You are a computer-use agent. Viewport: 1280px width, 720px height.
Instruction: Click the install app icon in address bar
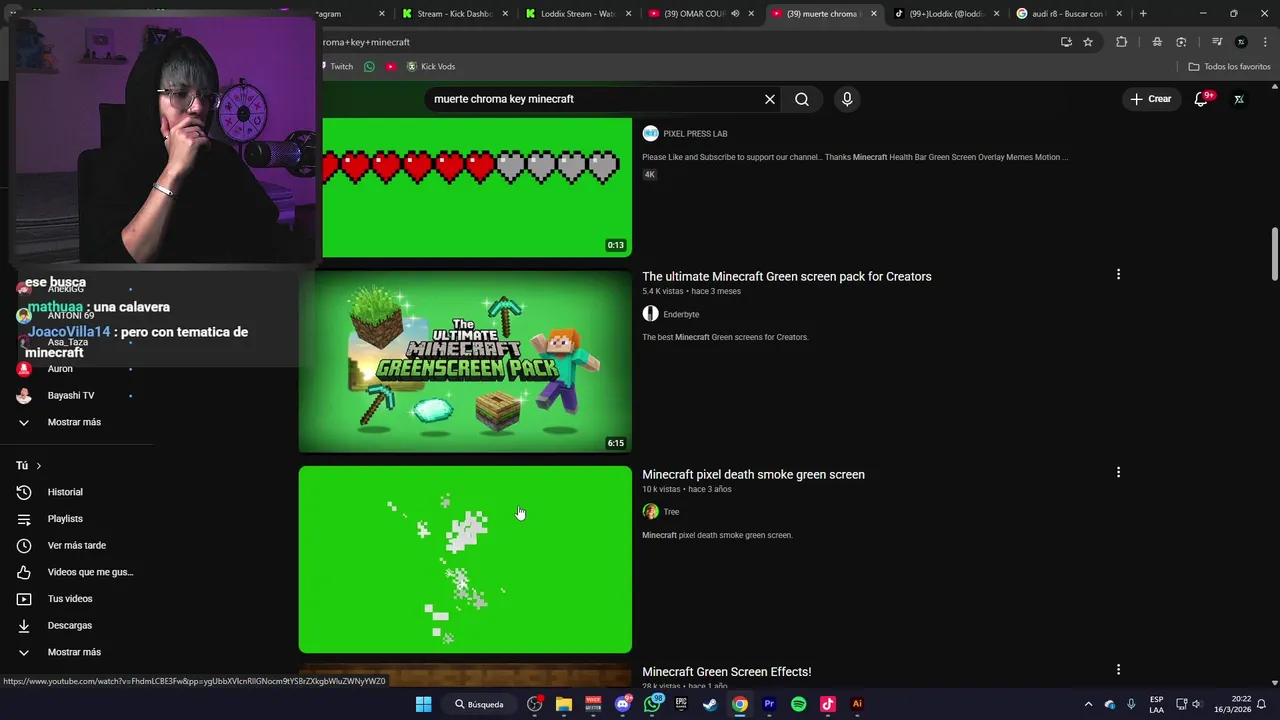pos(1066,42)
